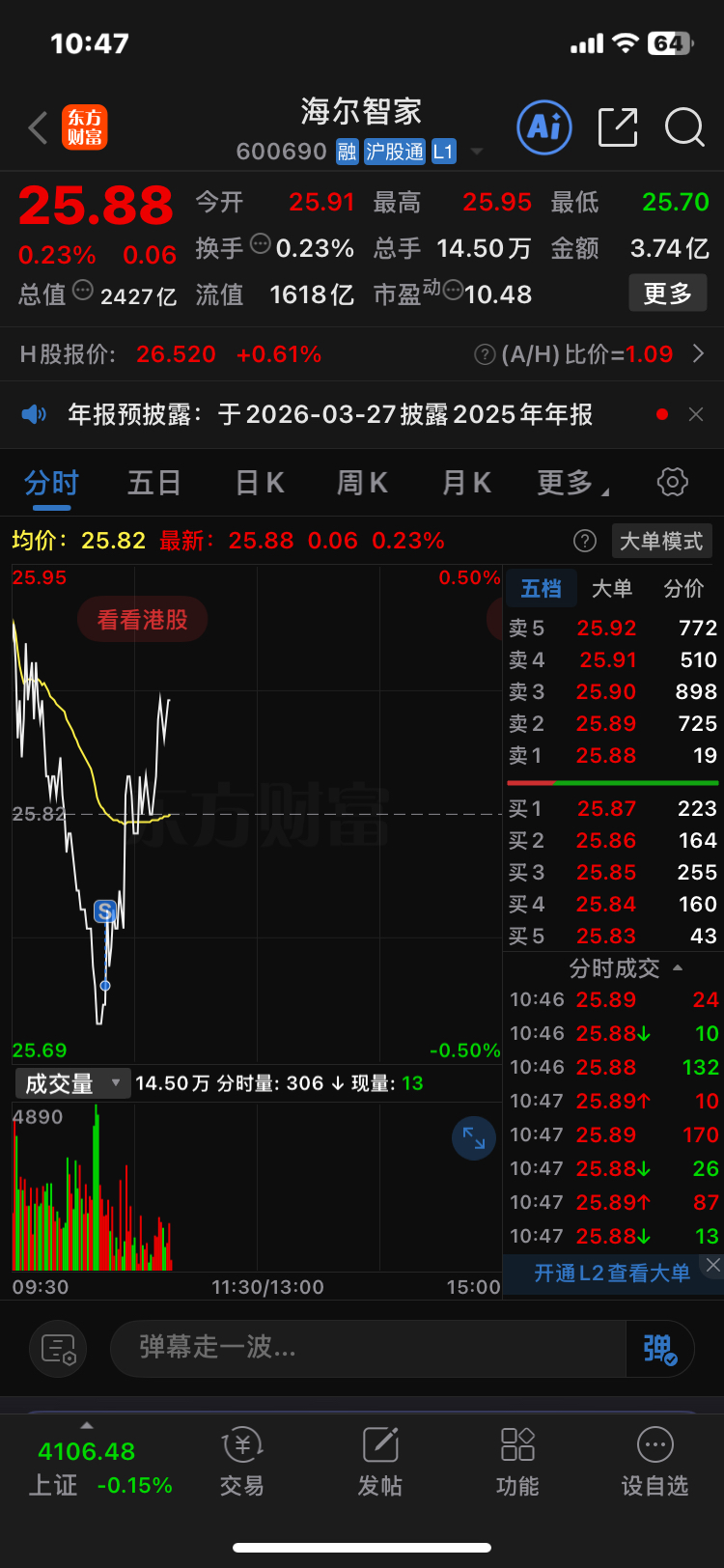Image resolution: width=724 pixels, height=1568 pixels.
Task: Tap the 金额 3.74亿 value
Action: tap(670, 249)
